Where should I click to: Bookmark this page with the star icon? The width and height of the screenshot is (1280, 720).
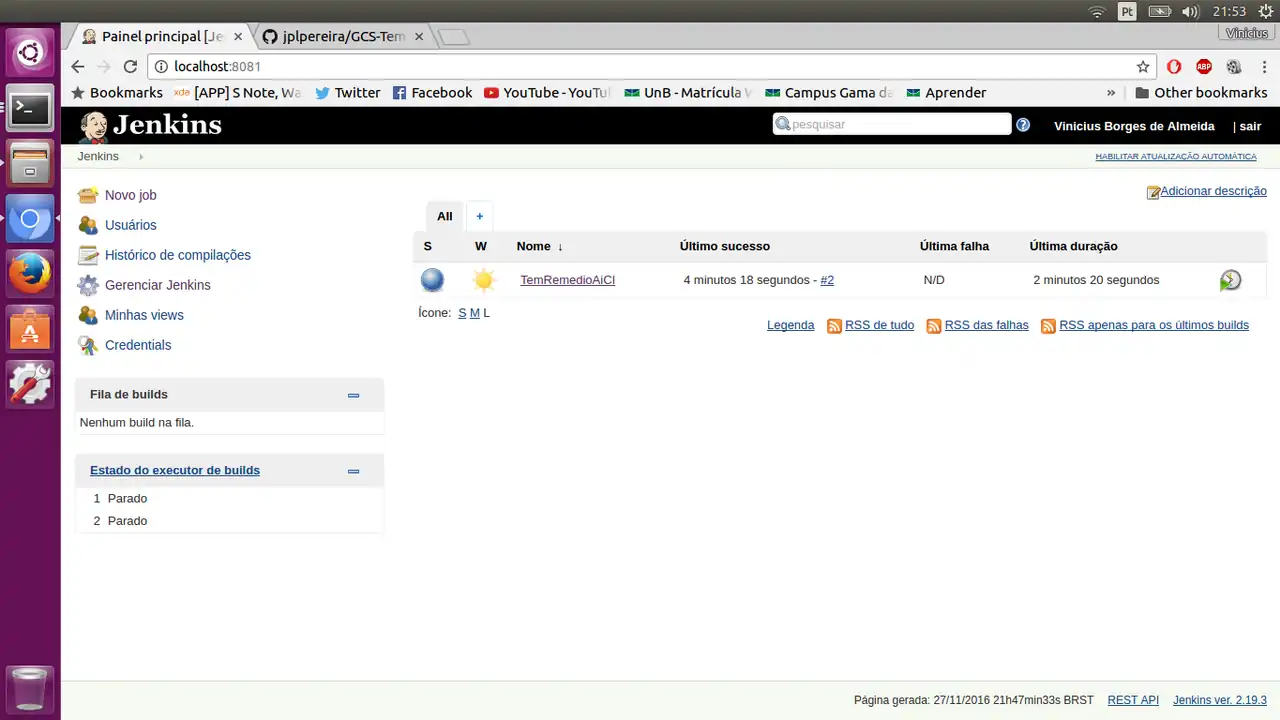(x=1143, y=67)
